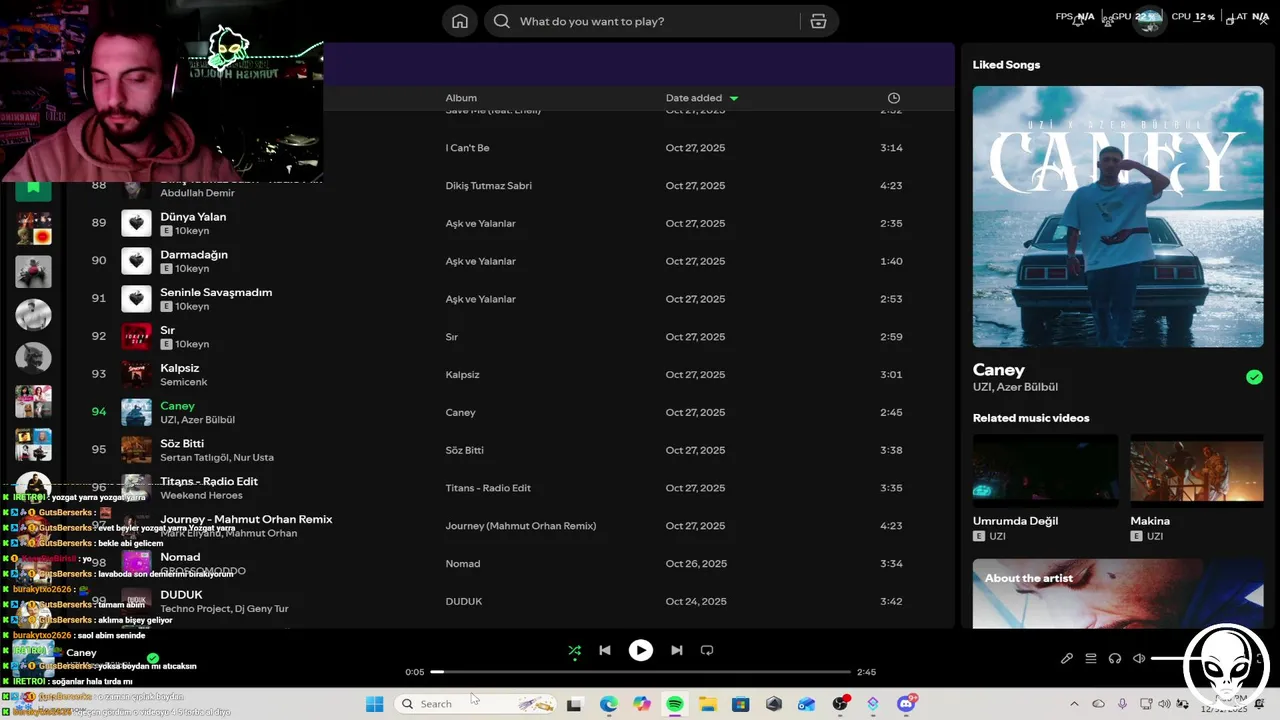Toggle the saved check in now-playing bar

[x=153, y=659]
